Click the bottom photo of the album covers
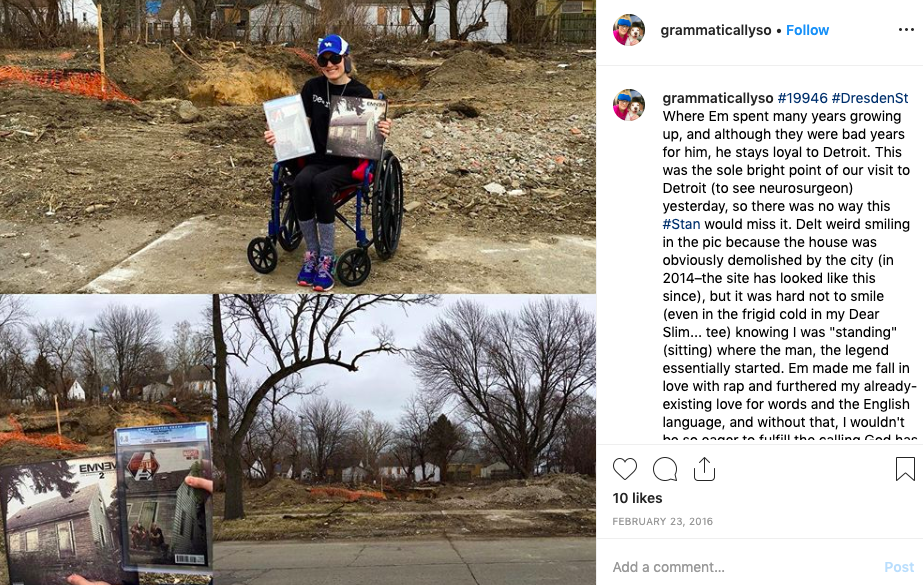The image size is (923, 585). (298, 440)
